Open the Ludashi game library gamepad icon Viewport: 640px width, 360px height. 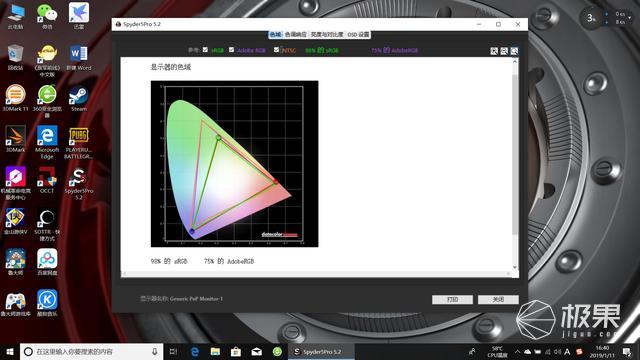click(16, 304)
